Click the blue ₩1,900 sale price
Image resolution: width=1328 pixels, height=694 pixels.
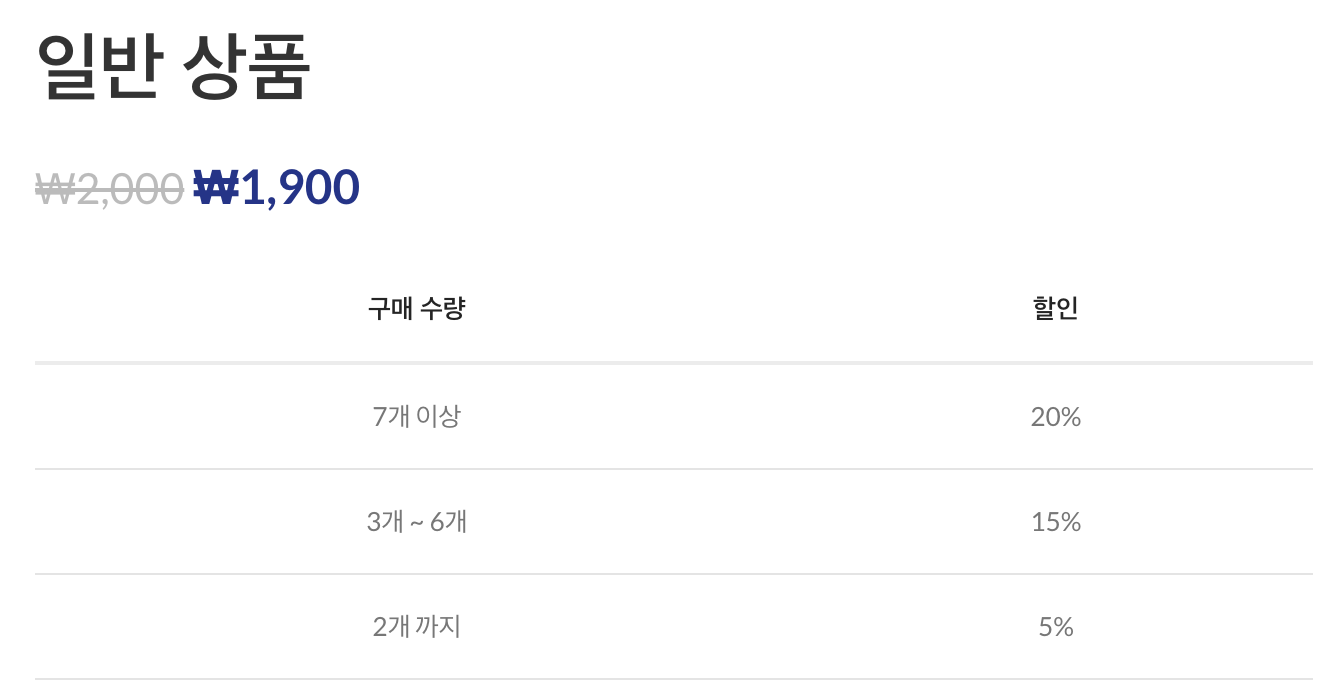click(x=276, y=187)
